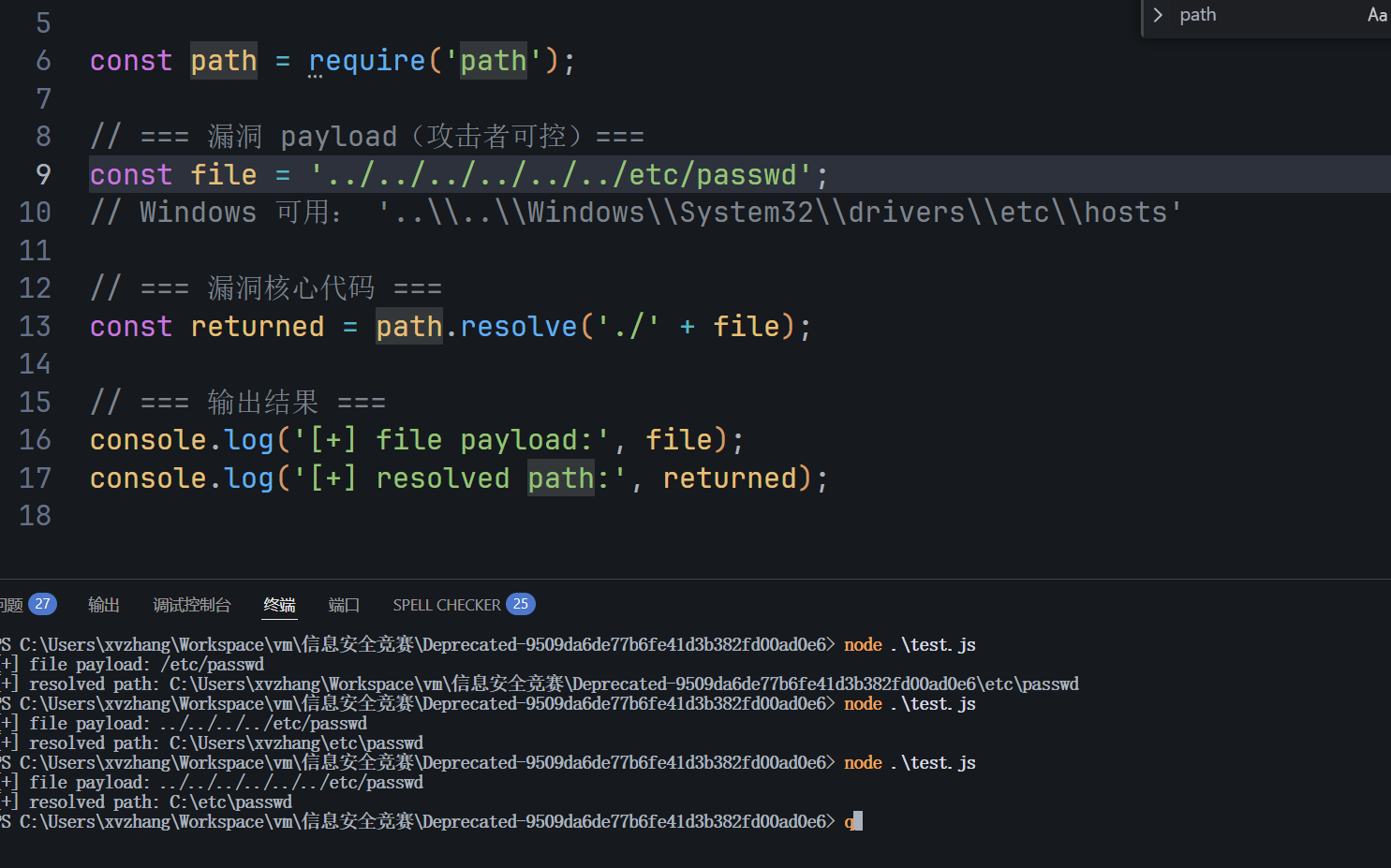This screenshot has height=868, width=1391.
Task: Switch to the 输出 output tab
Action: tap(104, 605)
